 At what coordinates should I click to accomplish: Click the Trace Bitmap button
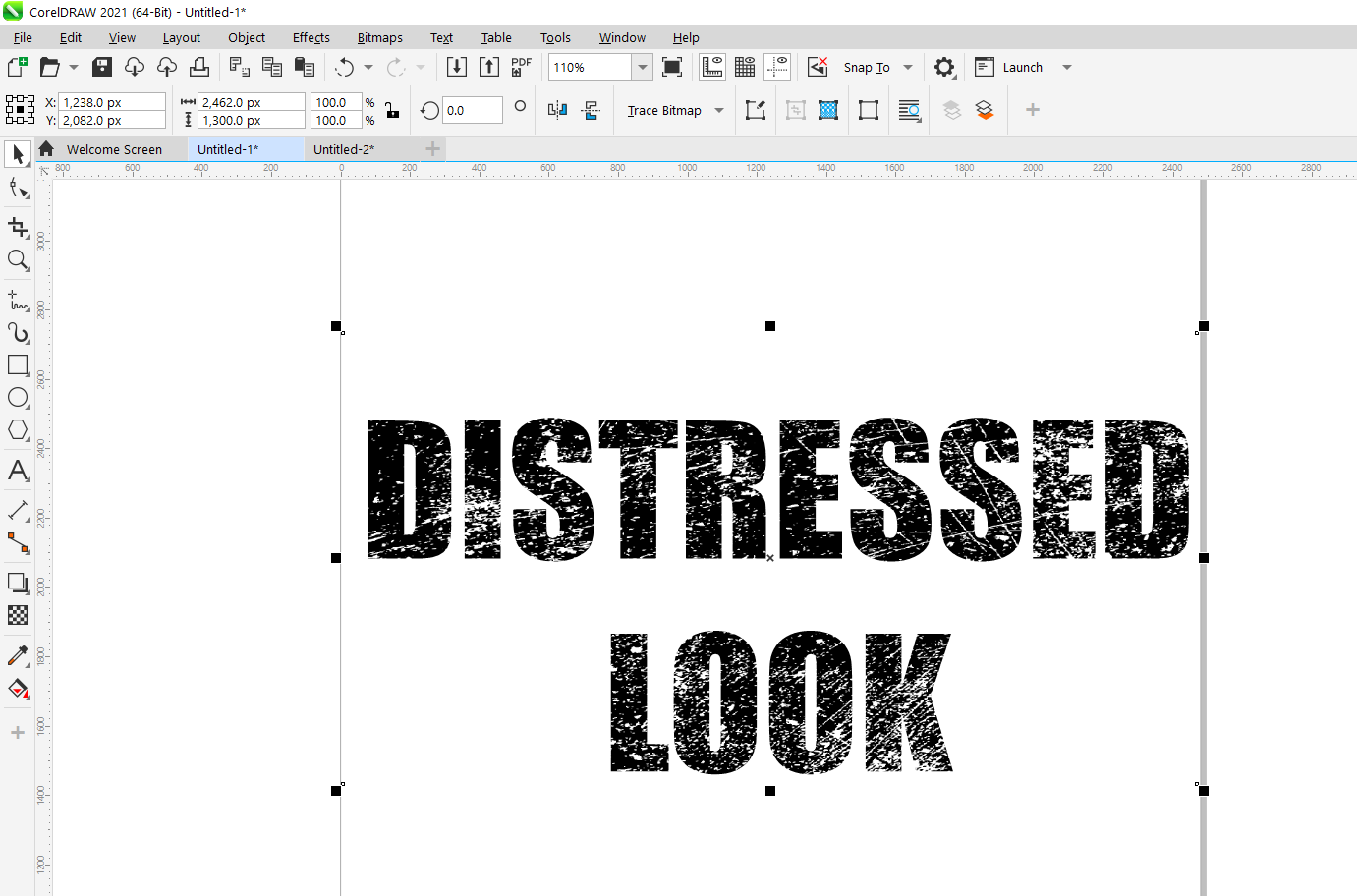664,110
